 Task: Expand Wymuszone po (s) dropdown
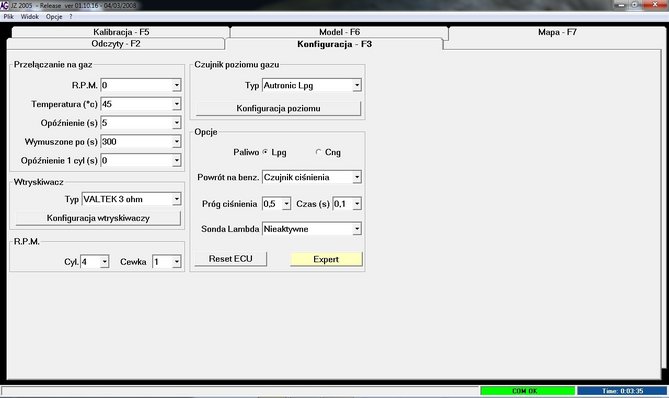176,142
